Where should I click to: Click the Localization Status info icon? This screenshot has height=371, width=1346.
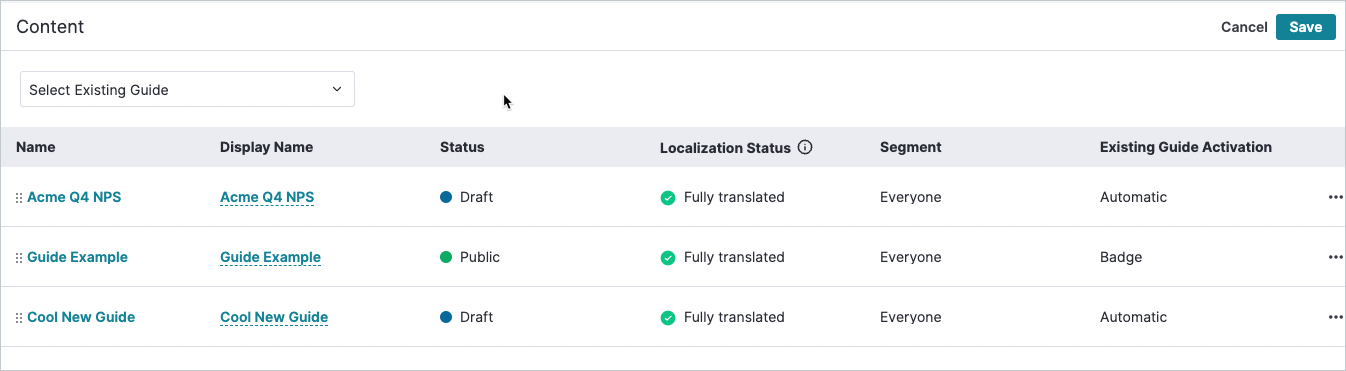point(805,147)
